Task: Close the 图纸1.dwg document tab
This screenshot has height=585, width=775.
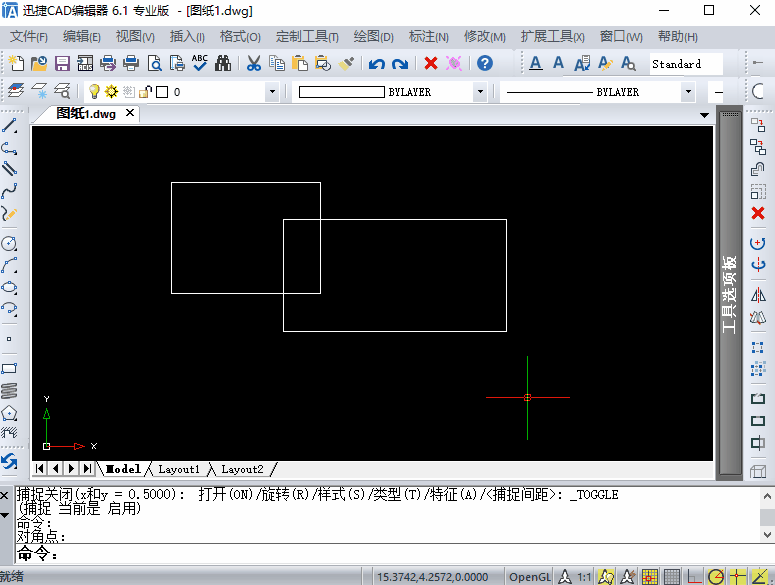Action: coord(130,113)
